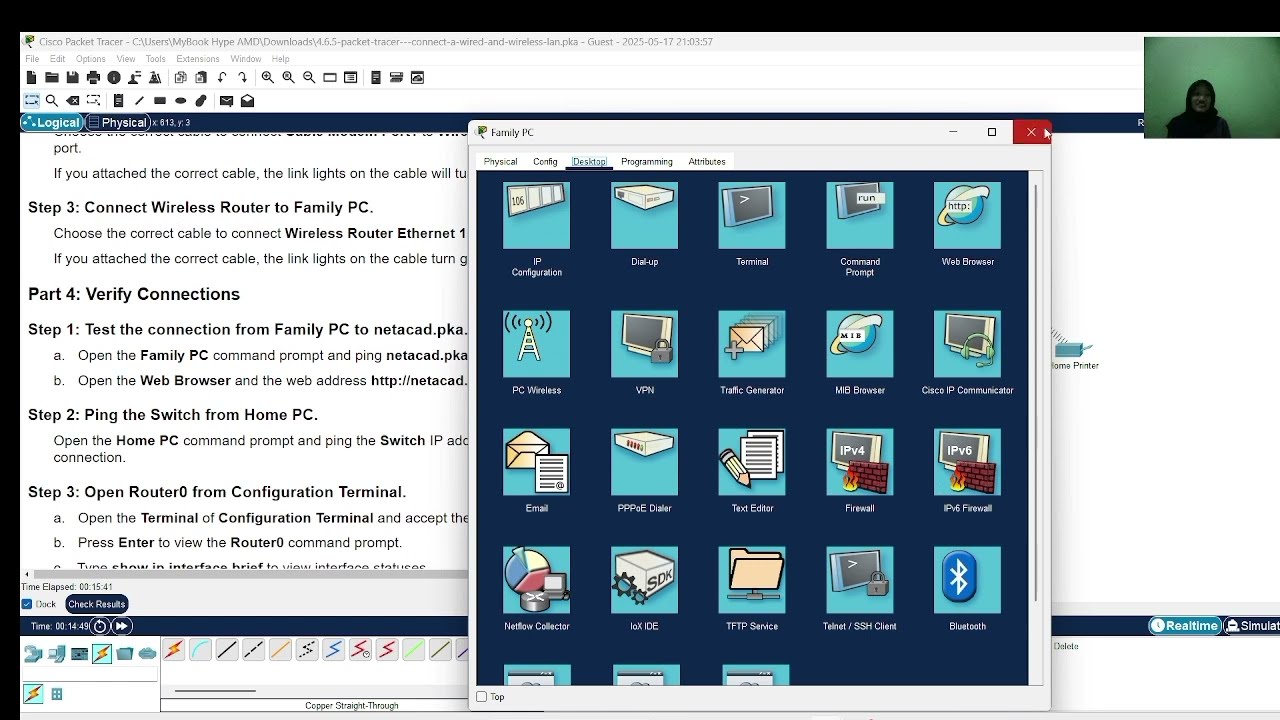Click the Family PC desktop vertical scrollbar
The height and width of the screenshot is (720, 1280).
point(1036,393)
